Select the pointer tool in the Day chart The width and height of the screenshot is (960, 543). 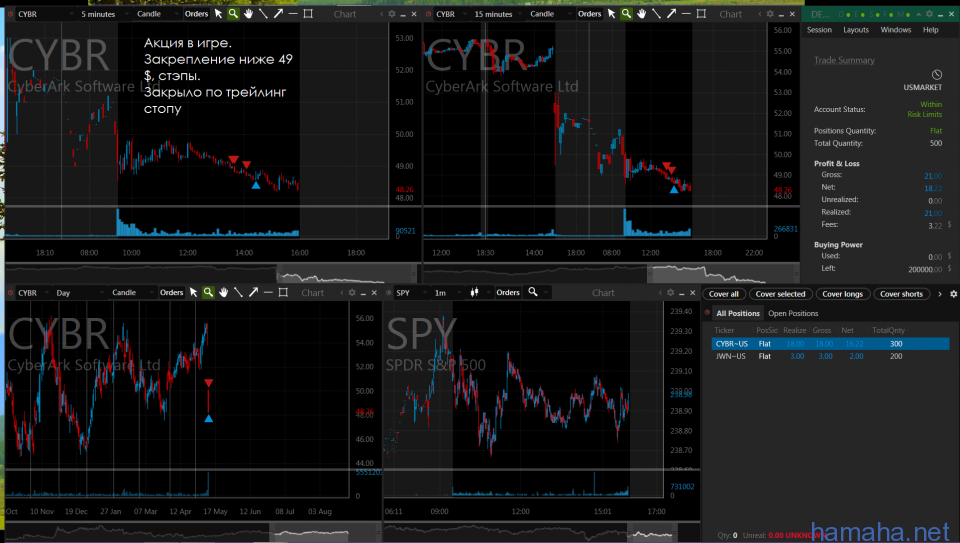pos(193,293)
